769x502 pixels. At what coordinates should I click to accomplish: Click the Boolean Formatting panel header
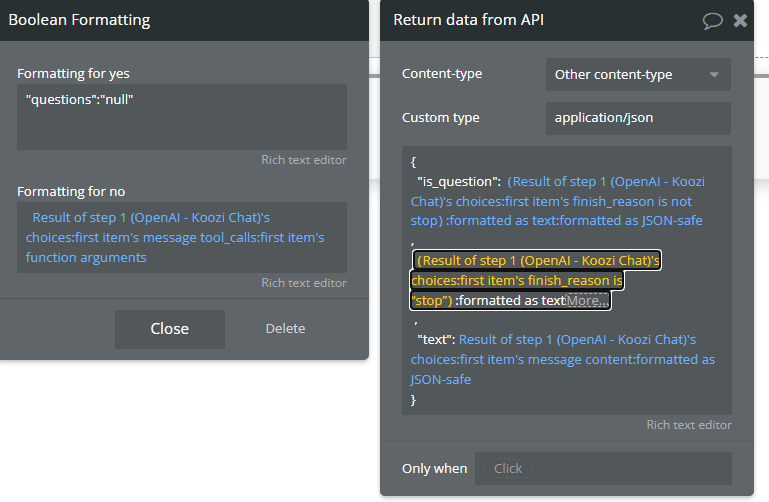pyautogui.click(x=150, y=20)
